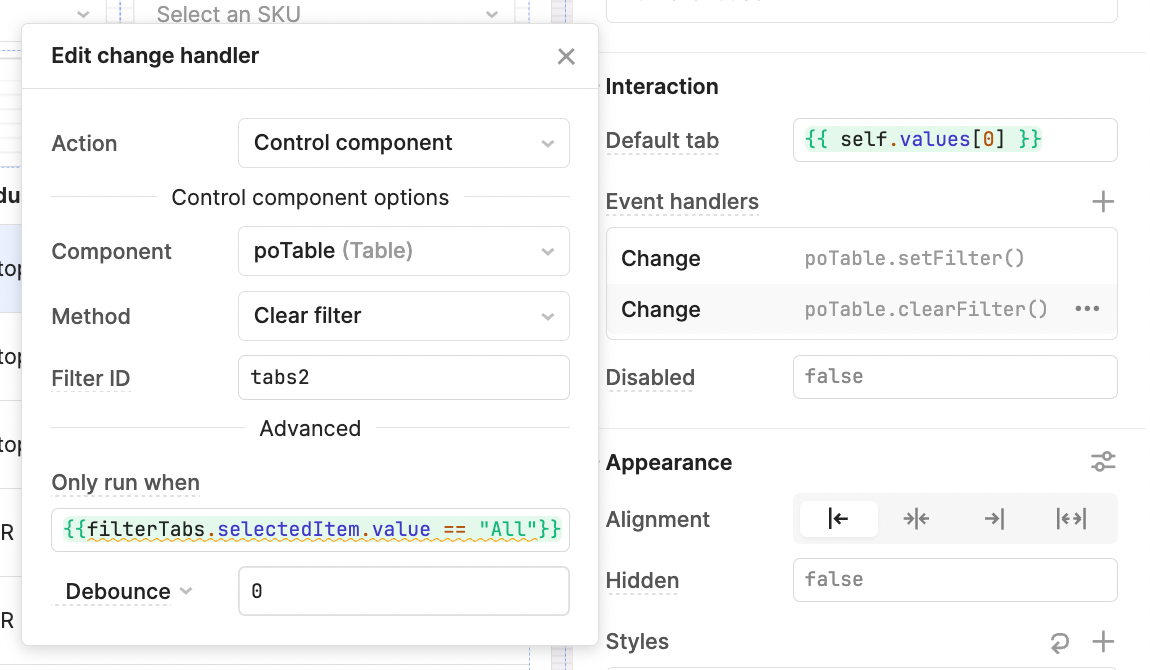
Task: Edit the Only run when expression
Action: click(310, 529)
